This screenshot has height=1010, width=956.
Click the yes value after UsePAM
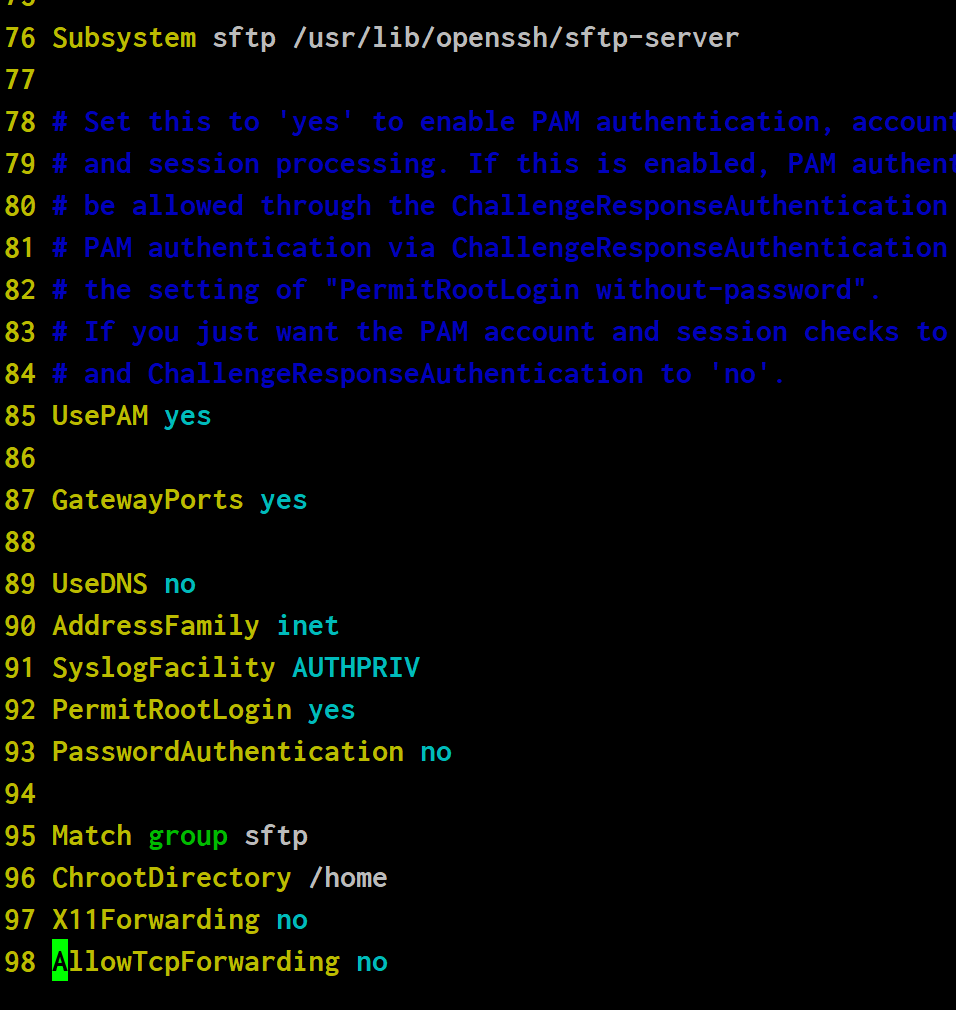pos(188,416)
